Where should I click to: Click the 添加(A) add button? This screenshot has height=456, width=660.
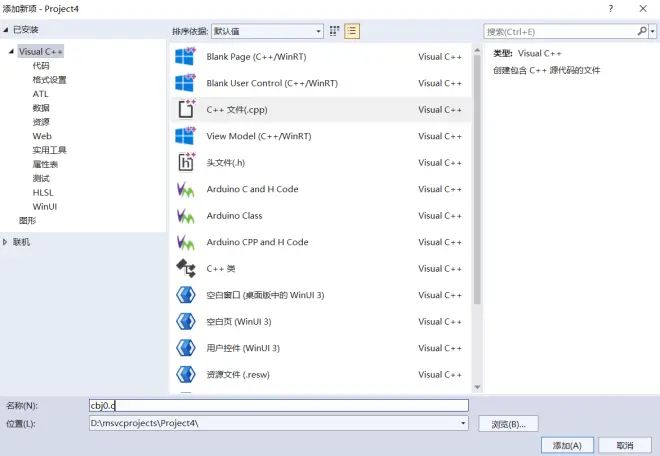(567, 445)
